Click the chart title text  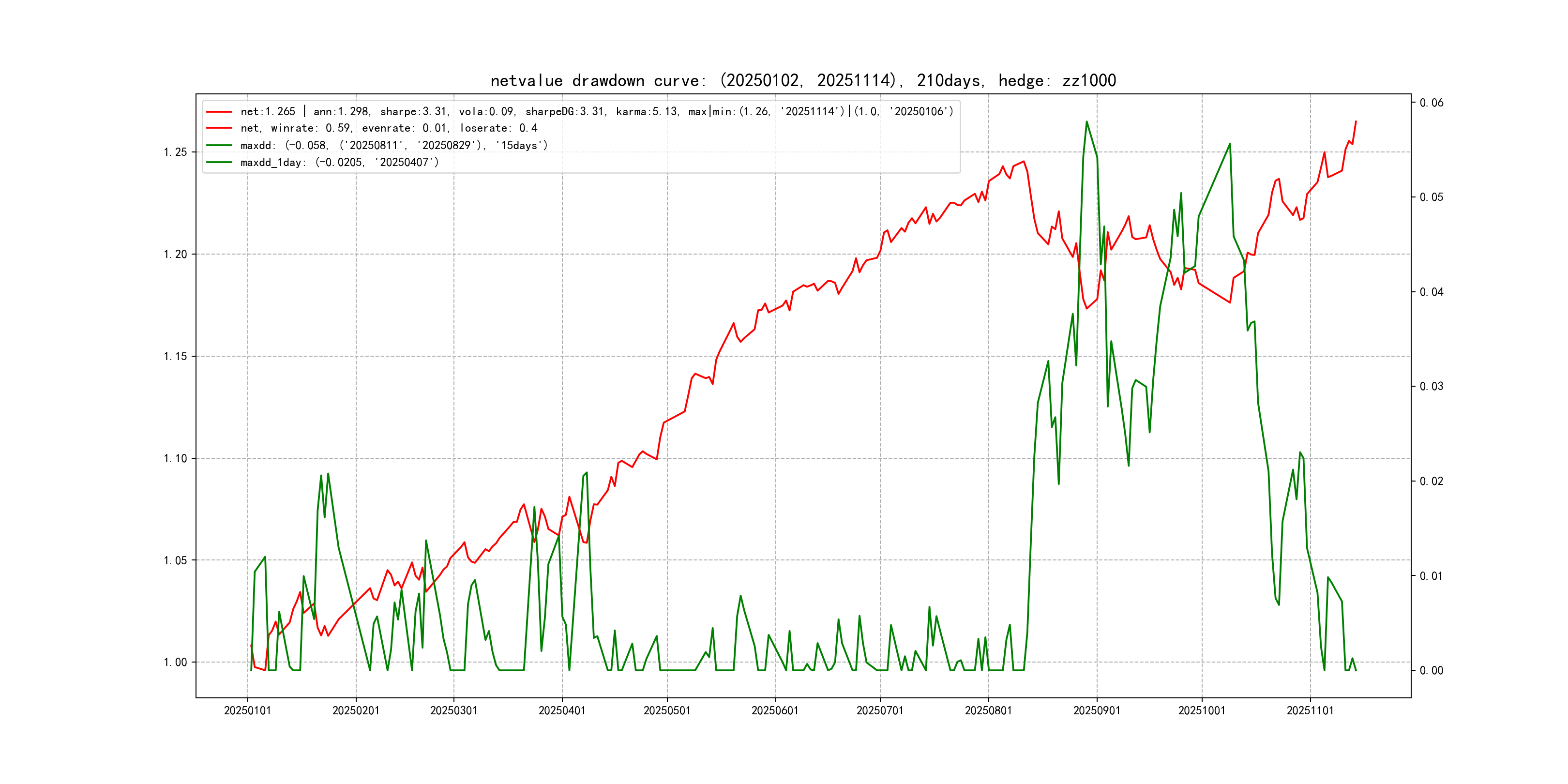[803, 81]
